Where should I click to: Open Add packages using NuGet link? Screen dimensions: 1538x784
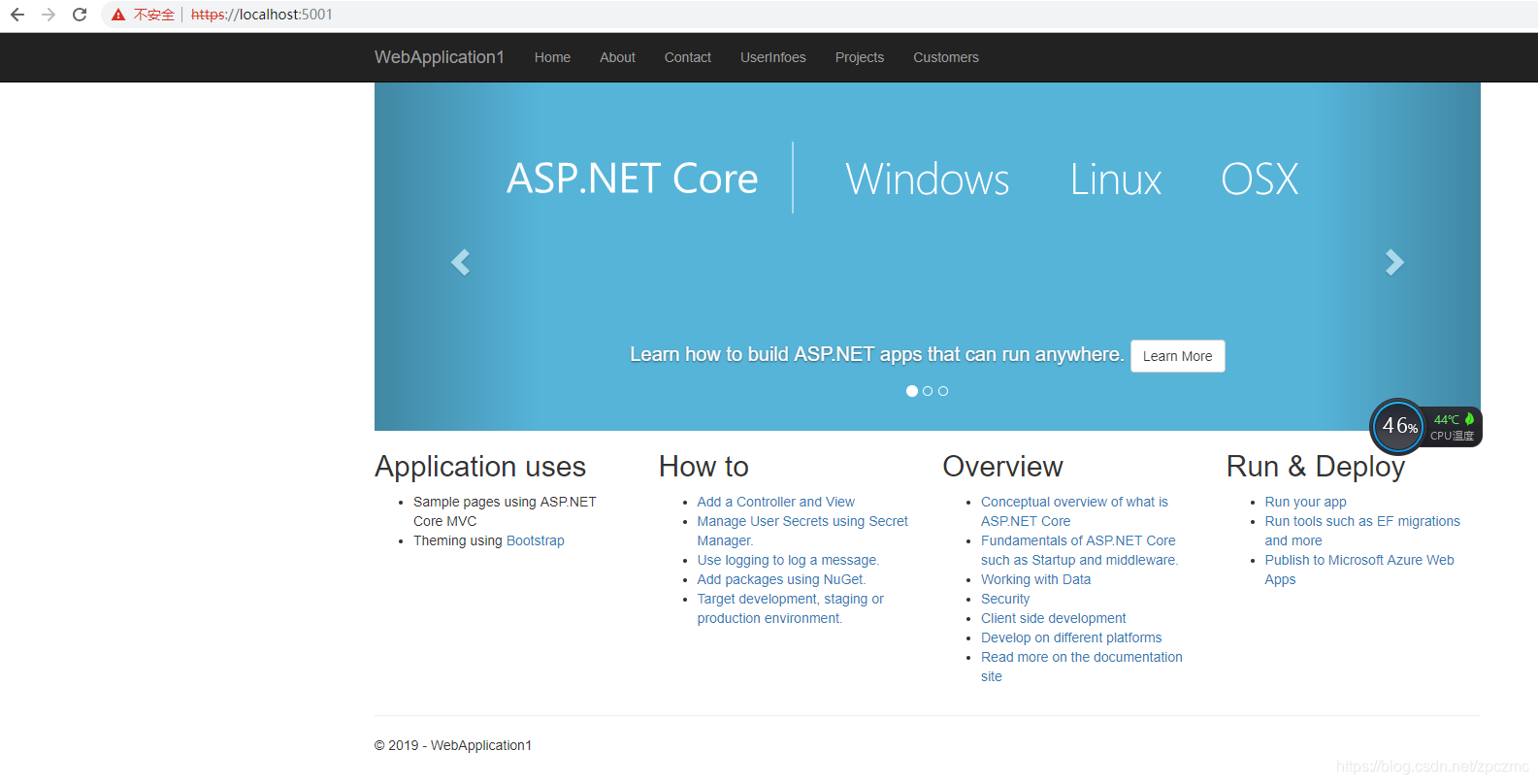pyautogui.click(x=781, y=579)
